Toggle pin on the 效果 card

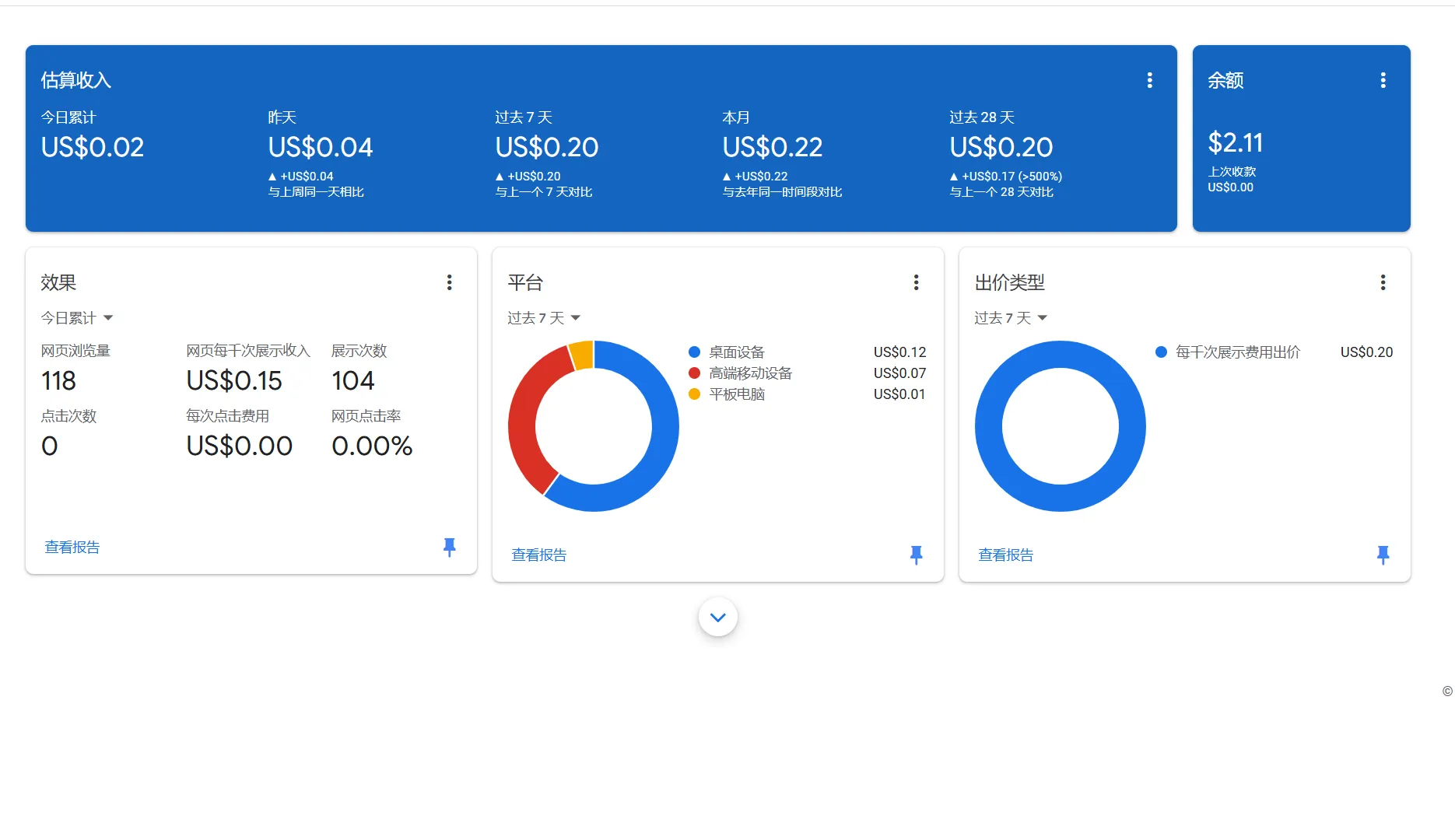pos(449,547)
